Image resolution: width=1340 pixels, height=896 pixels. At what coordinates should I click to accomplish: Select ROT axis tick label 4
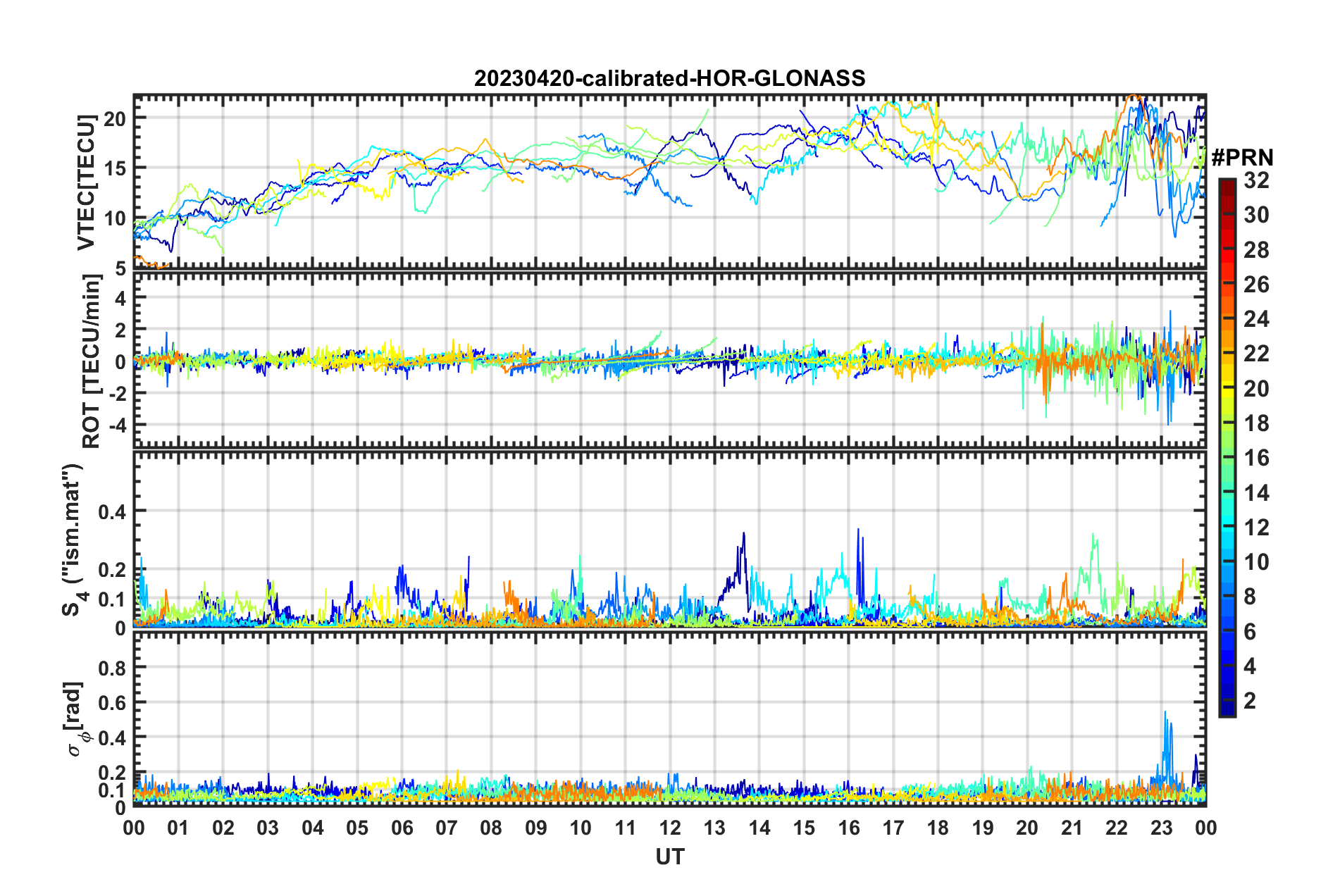pos(121,298)
